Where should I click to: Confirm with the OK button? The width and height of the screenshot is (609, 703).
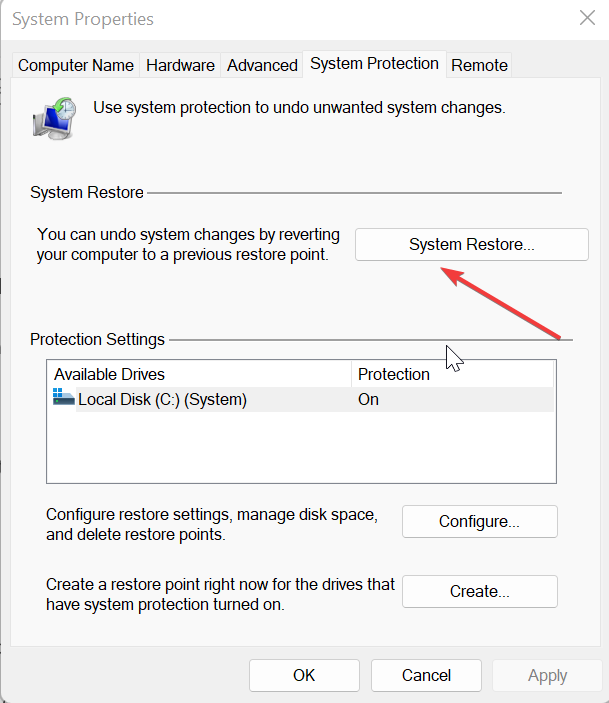[304, 675]
